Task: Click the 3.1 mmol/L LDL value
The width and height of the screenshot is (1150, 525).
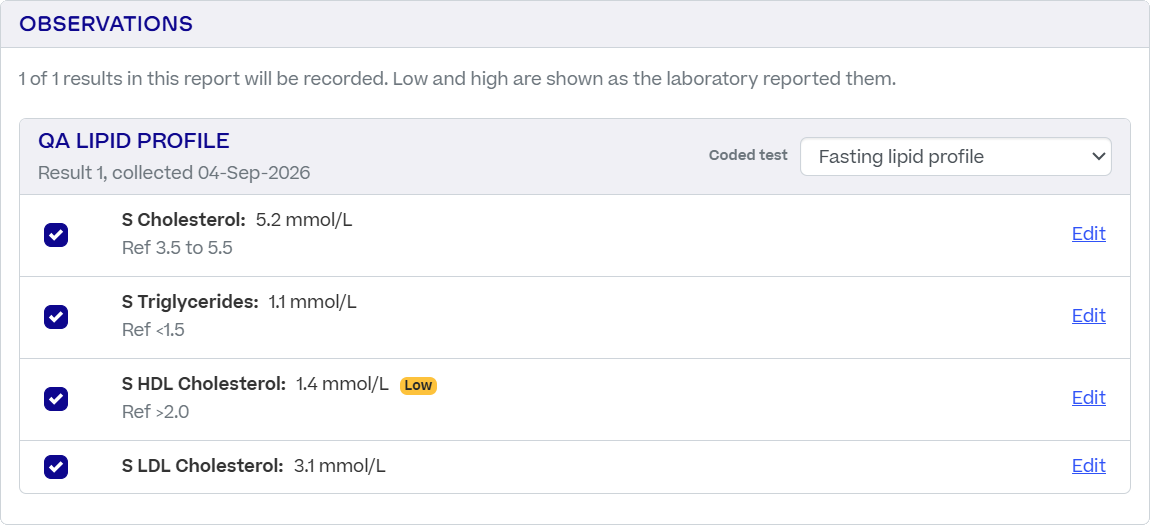Action: tap(340, 466)
